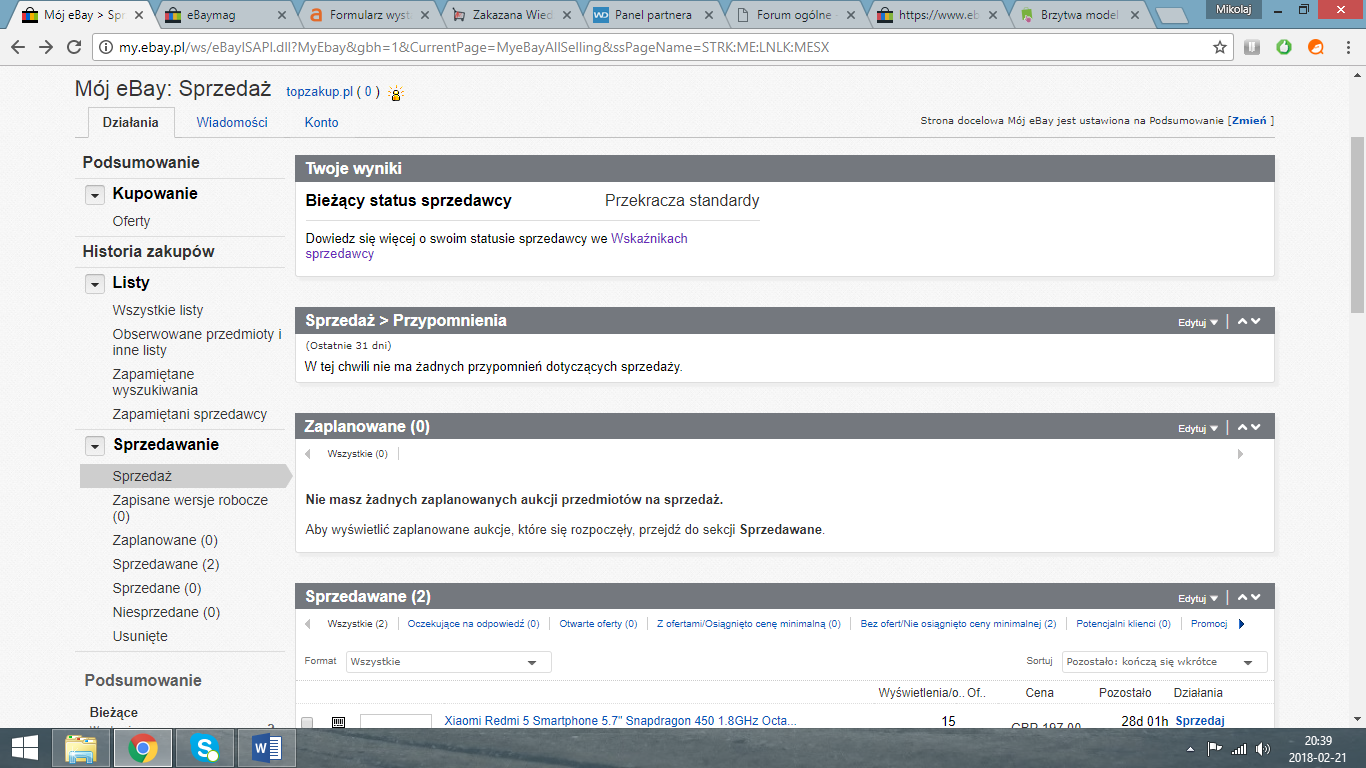1366x768 pixels.
Task: Click the light bulb icon beside topzakup.pl
Action: pos(396,94)
